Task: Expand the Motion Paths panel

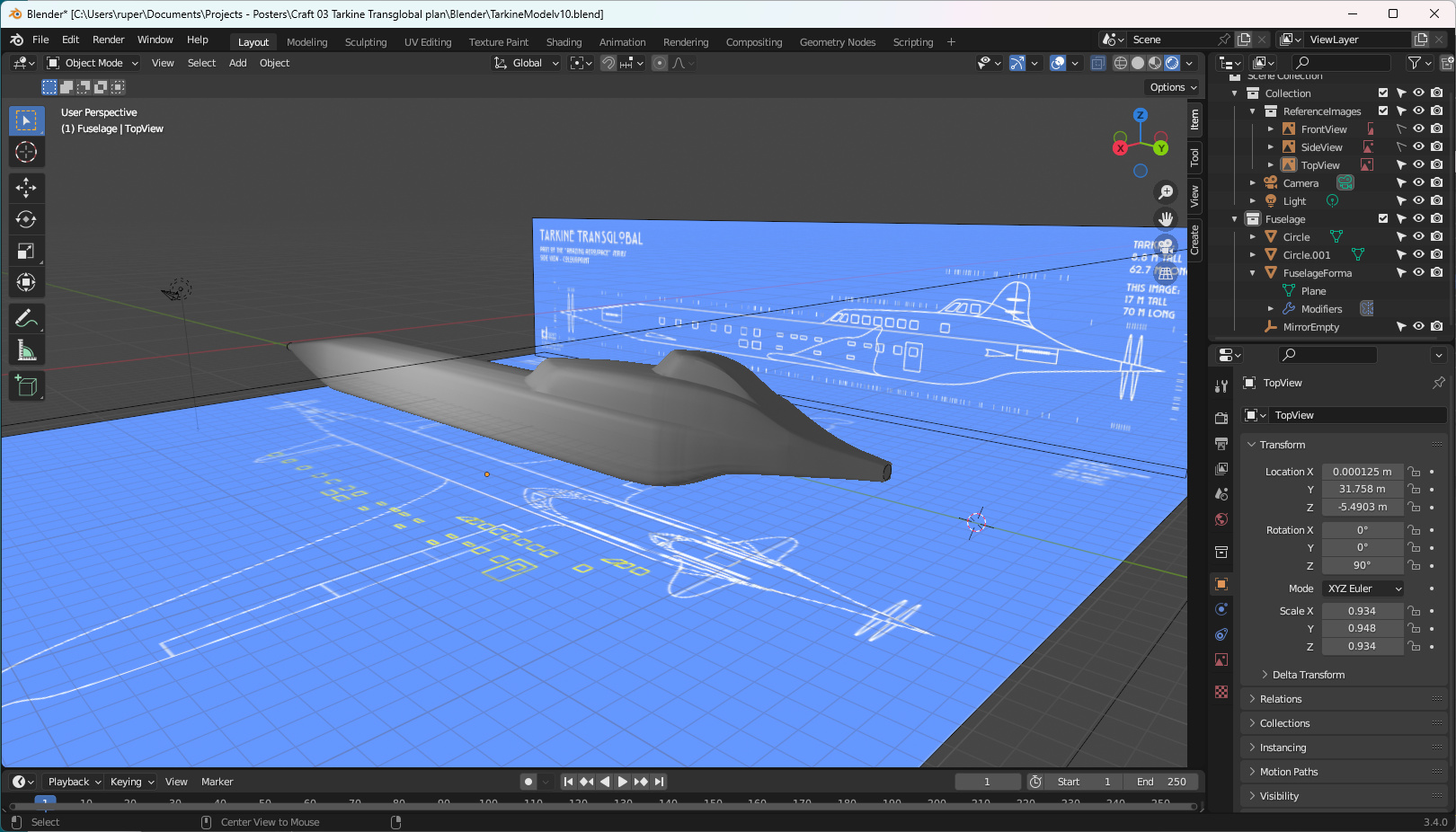Action: tap(1288, 772)
